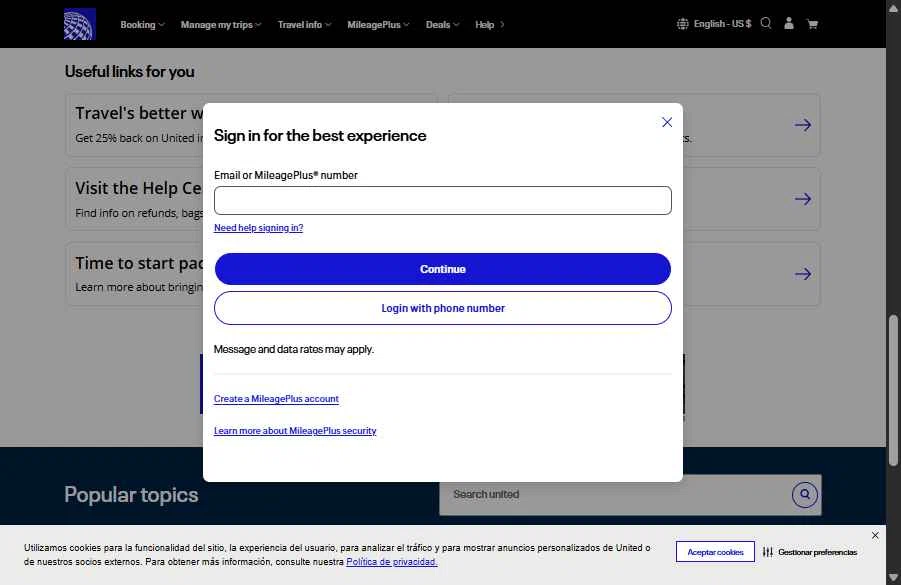901x585 pixels.
Task: Click the page vertical scrollbar thumb
Action: (x=893, y=391)
